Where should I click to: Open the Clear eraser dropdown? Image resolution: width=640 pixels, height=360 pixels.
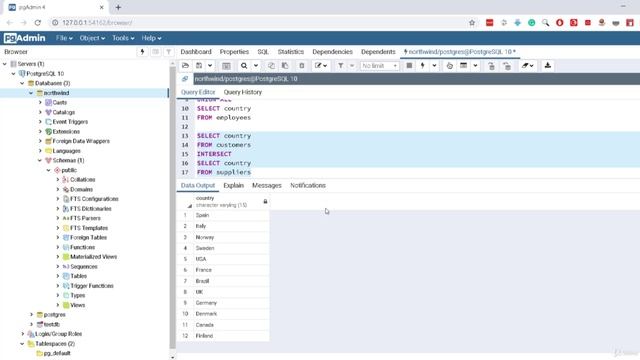point(527,66)
